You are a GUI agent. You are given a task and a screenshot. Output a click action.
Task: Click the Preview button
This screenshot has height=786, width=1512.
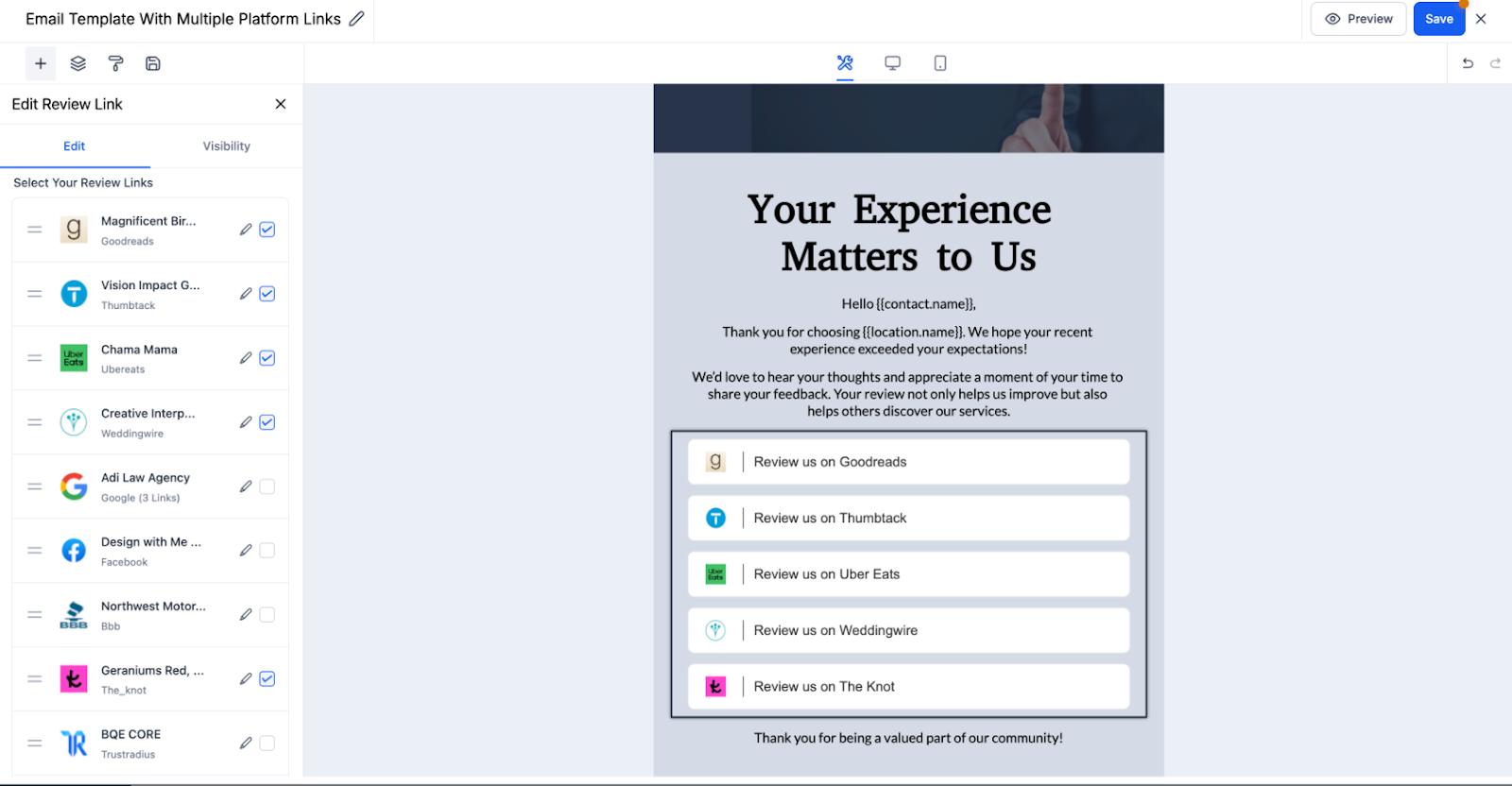pos(1359,19)
